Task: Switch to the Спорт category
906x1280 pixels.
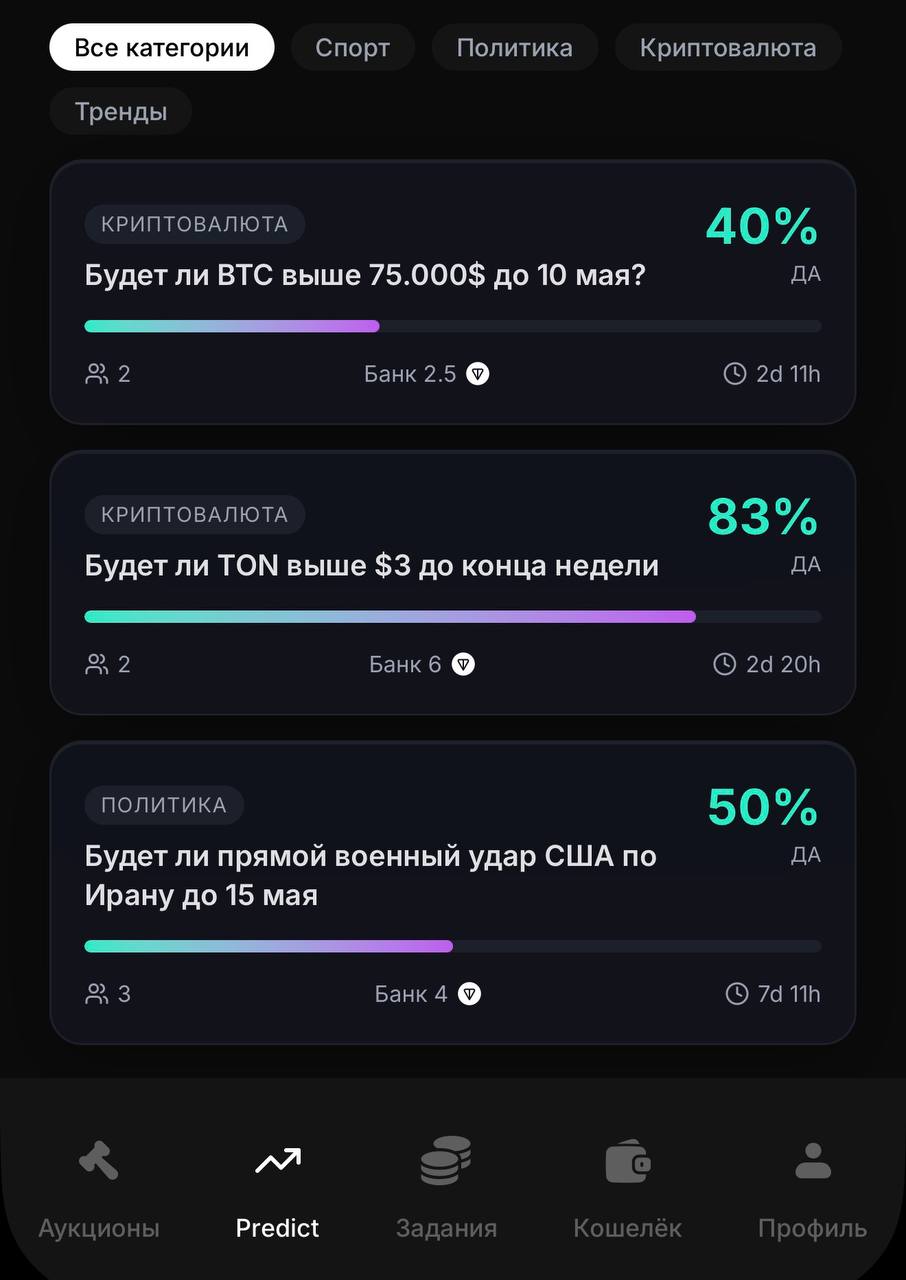Action: pyautogui.click(x=352, y=47)
